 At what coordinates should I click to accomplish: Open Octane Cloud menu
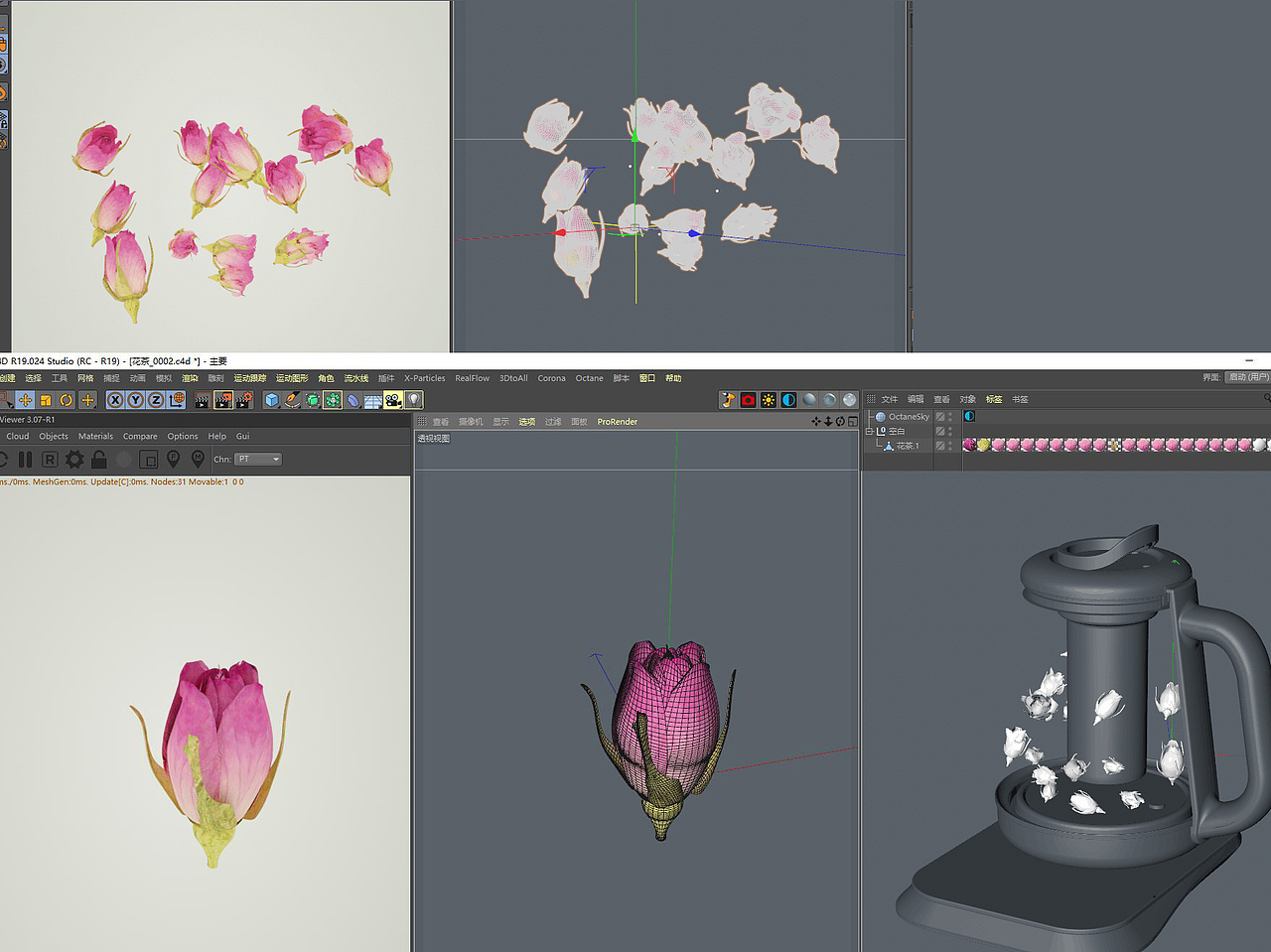(x=18, y=436)
